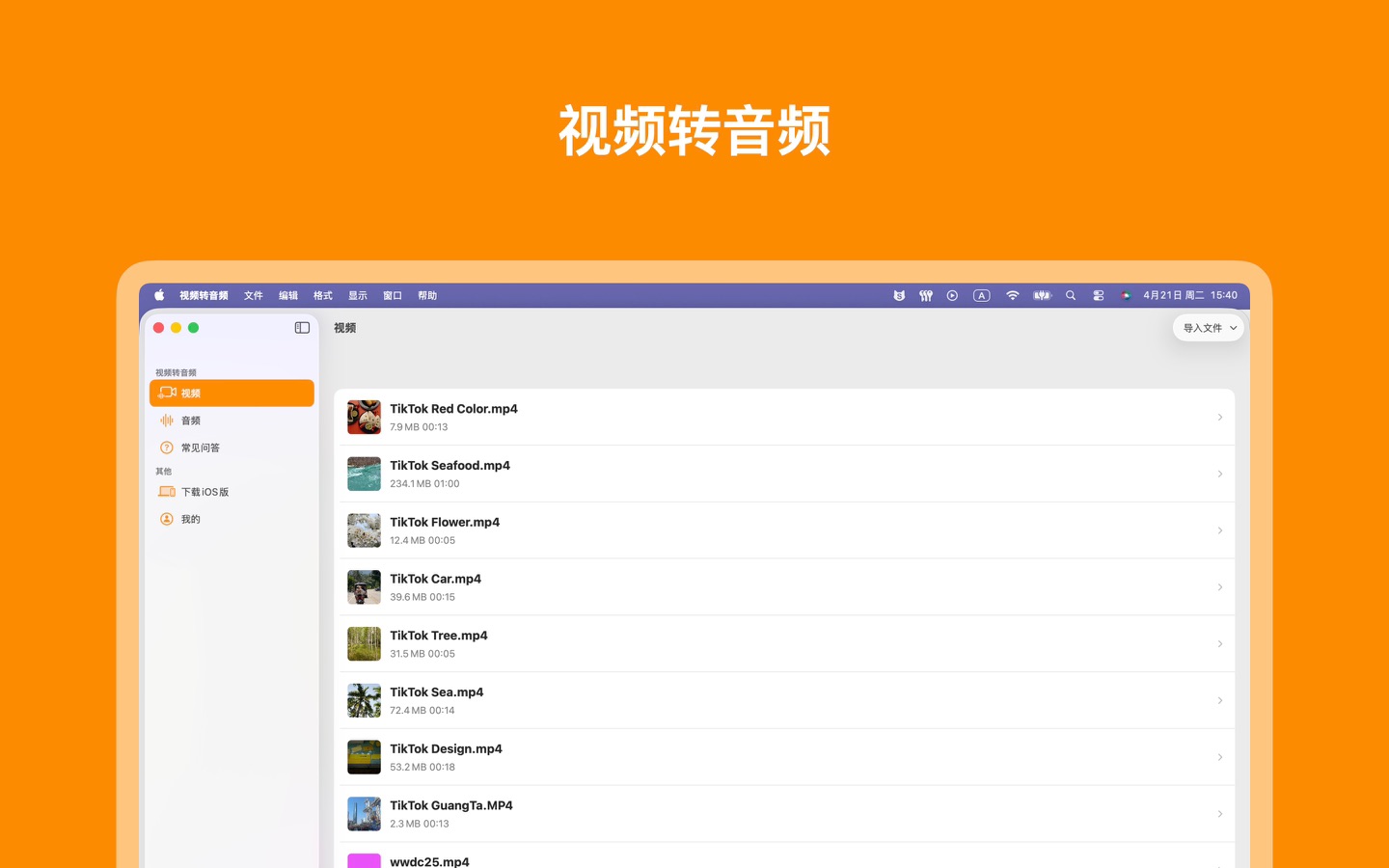Expand TikTok Seafood.mp4 row chevron
Screen dimensions: 1389x868
click(x=1220, y=475)
